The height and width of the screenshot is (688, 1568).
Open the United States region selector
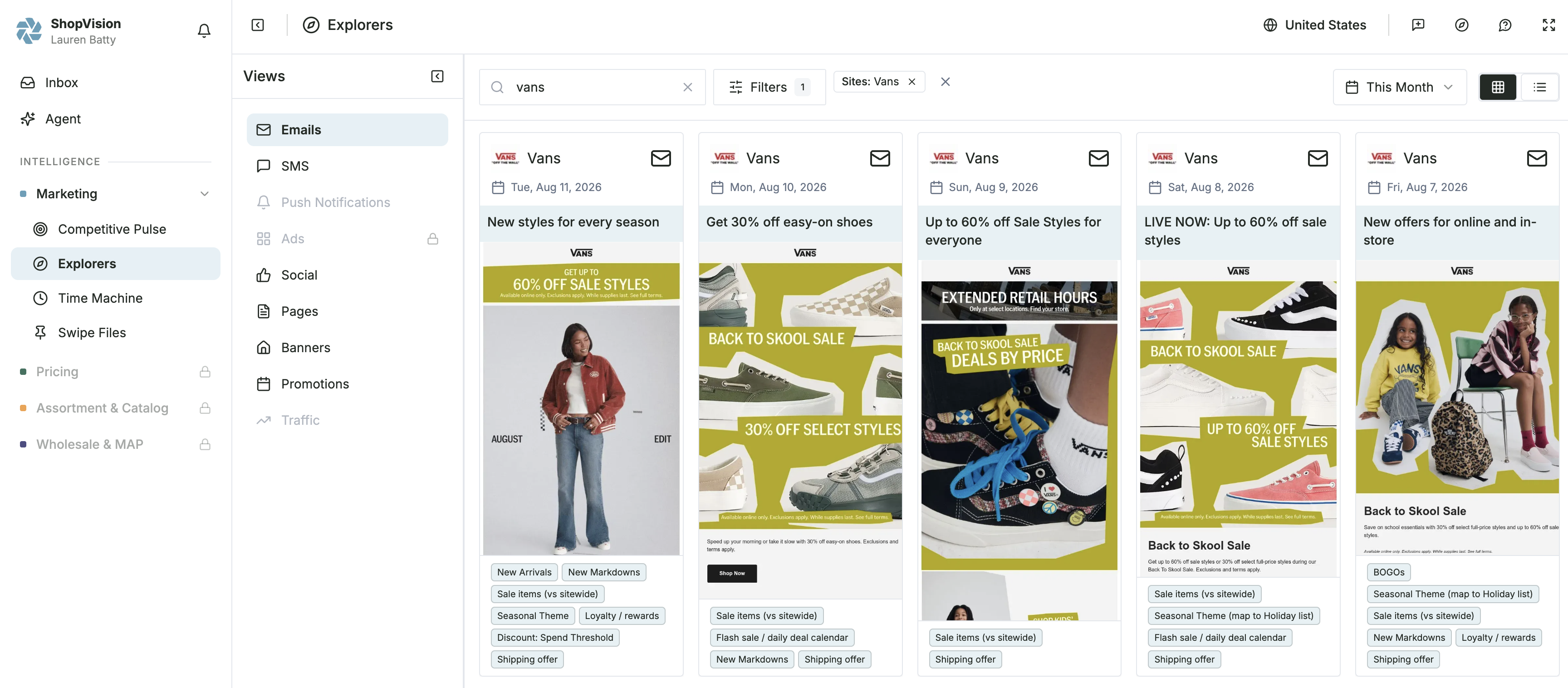tap(1314, 25)
